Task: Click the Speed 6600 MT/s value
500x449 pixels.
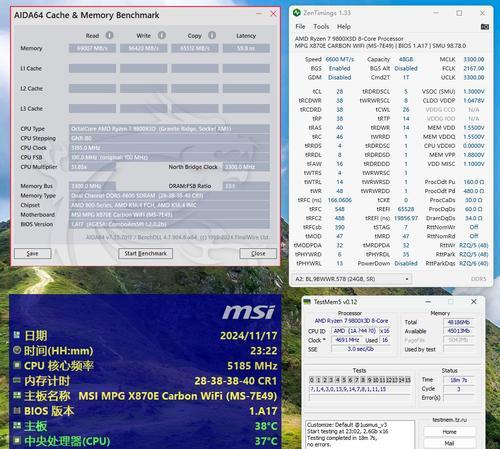Action: [x=339, y=59]
